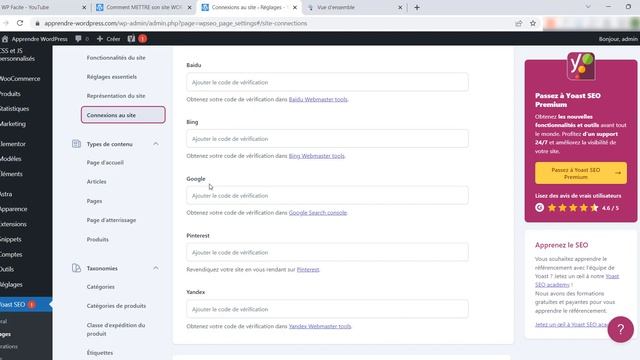Close the Vue d'ensemble tab

coord(400,7)
